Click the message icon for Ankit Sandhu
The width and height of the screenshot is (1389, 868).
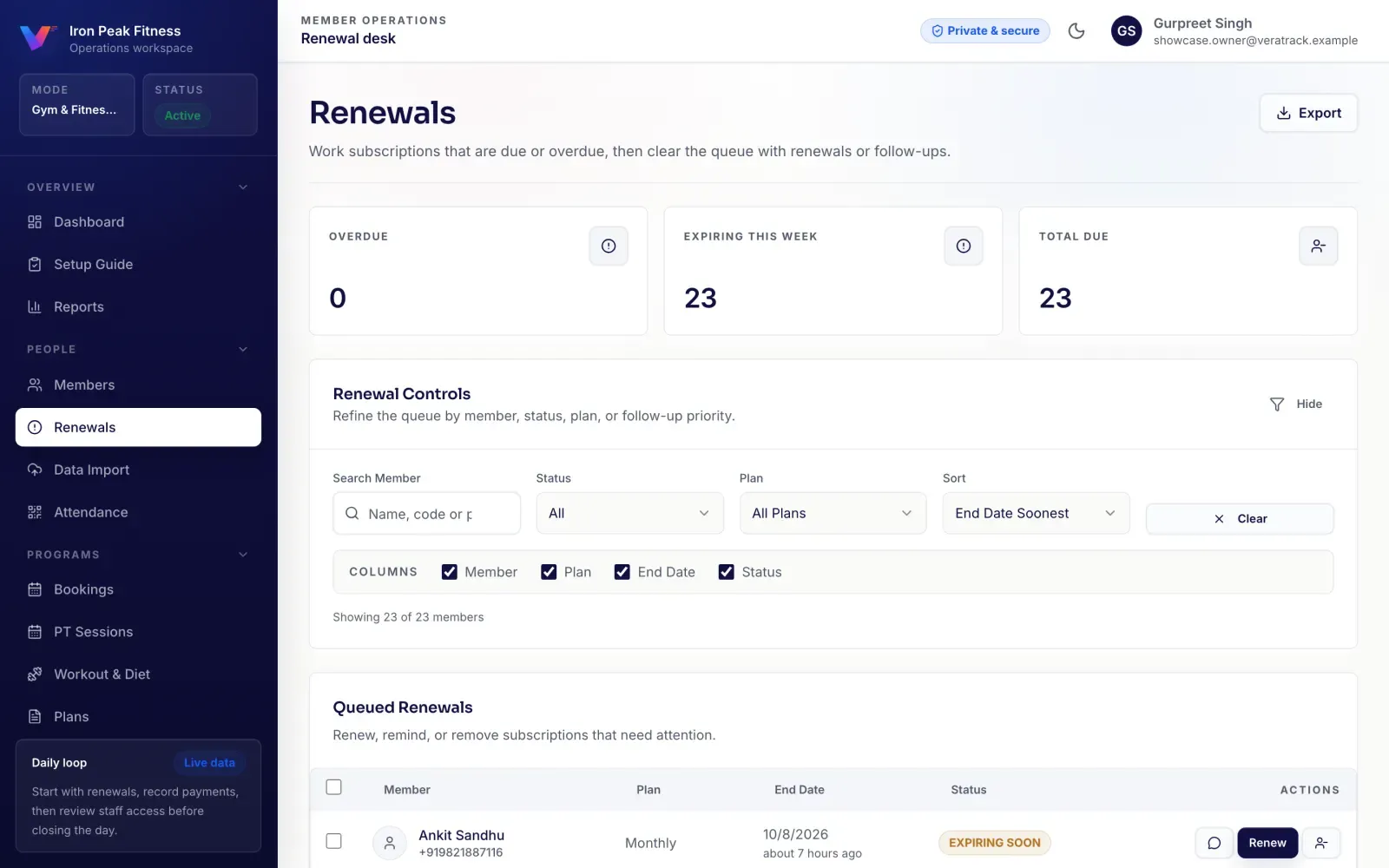click(1215, 843)
